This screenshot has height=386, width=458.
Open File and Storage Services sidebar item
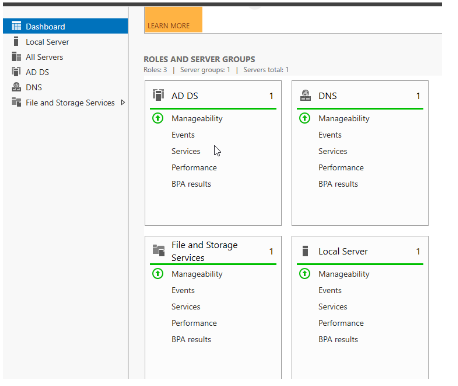pos(65,103)
